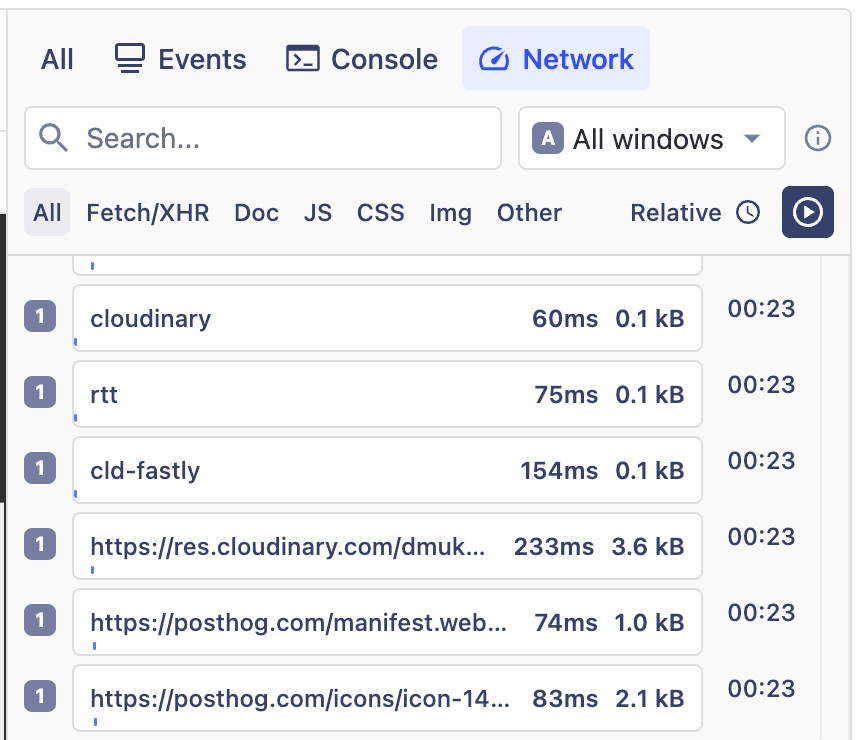Viewport: 858px width, 740px height.
Task: Click window badge 1 beside cld-fastly
Action: (40, 469)
